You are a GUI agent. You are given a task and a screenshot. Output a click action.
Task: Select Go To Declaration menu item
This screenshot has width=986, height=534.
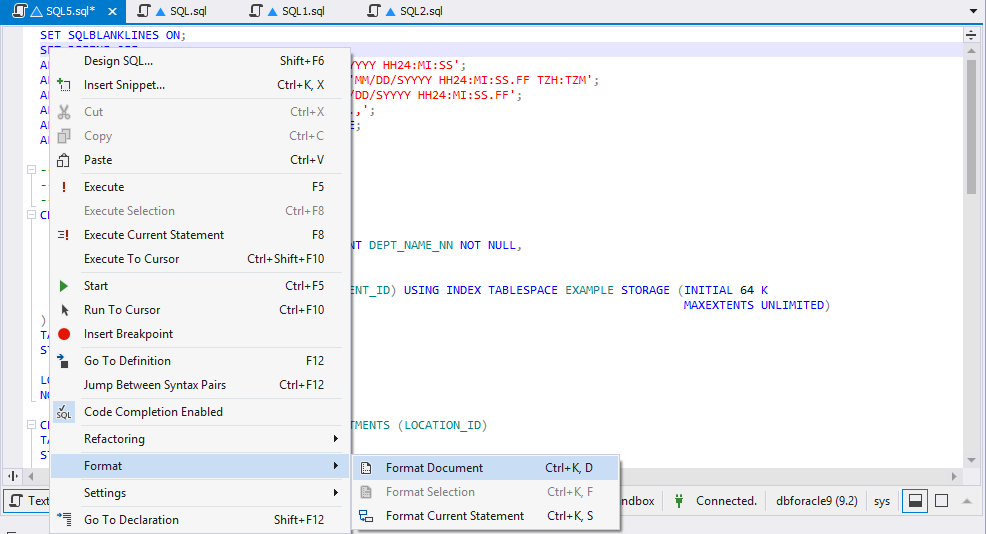coord(200,520)
